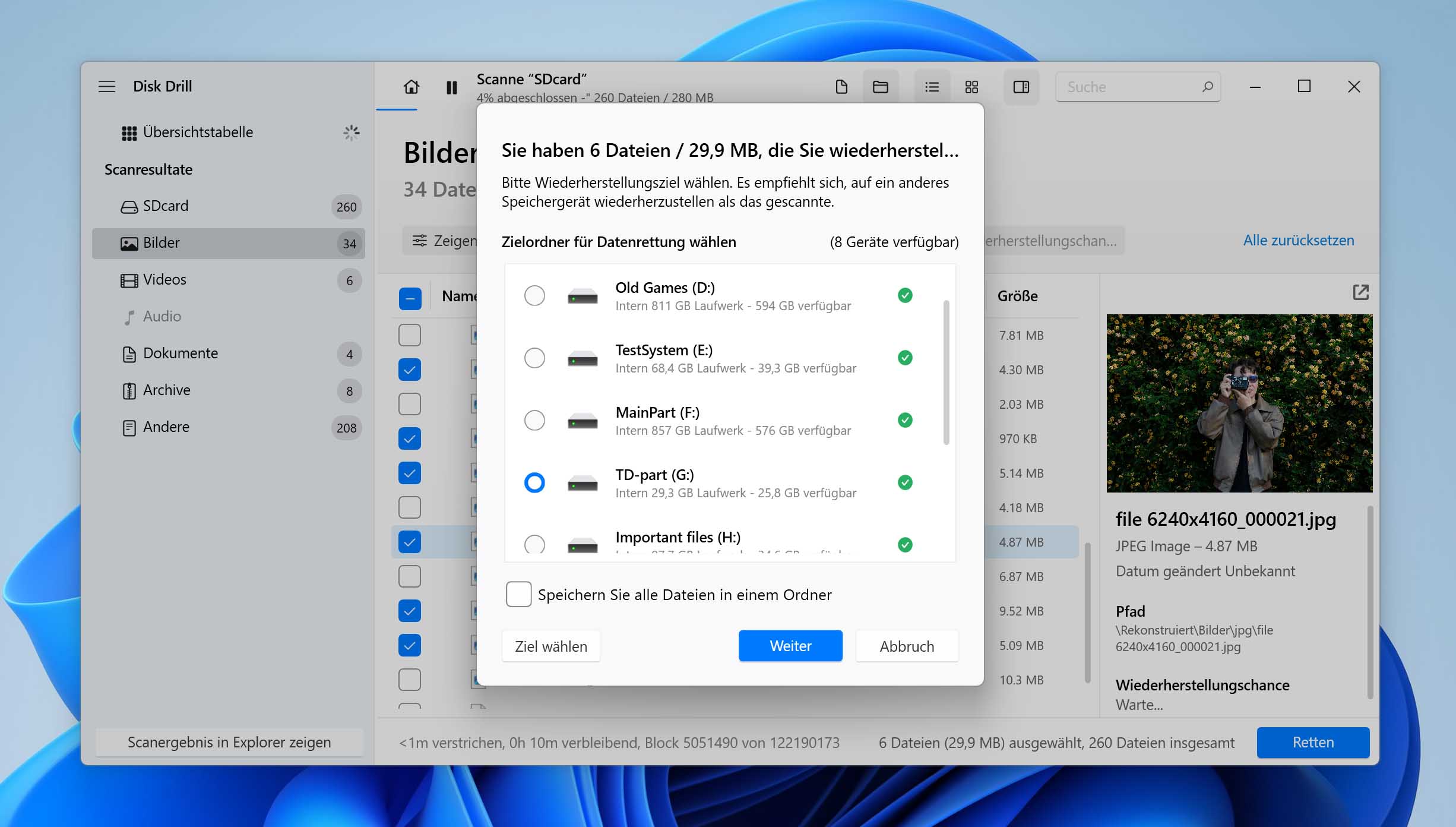Select Videos category in sidebar
This screenshot has width=1456, height=827.
(229, 280)
